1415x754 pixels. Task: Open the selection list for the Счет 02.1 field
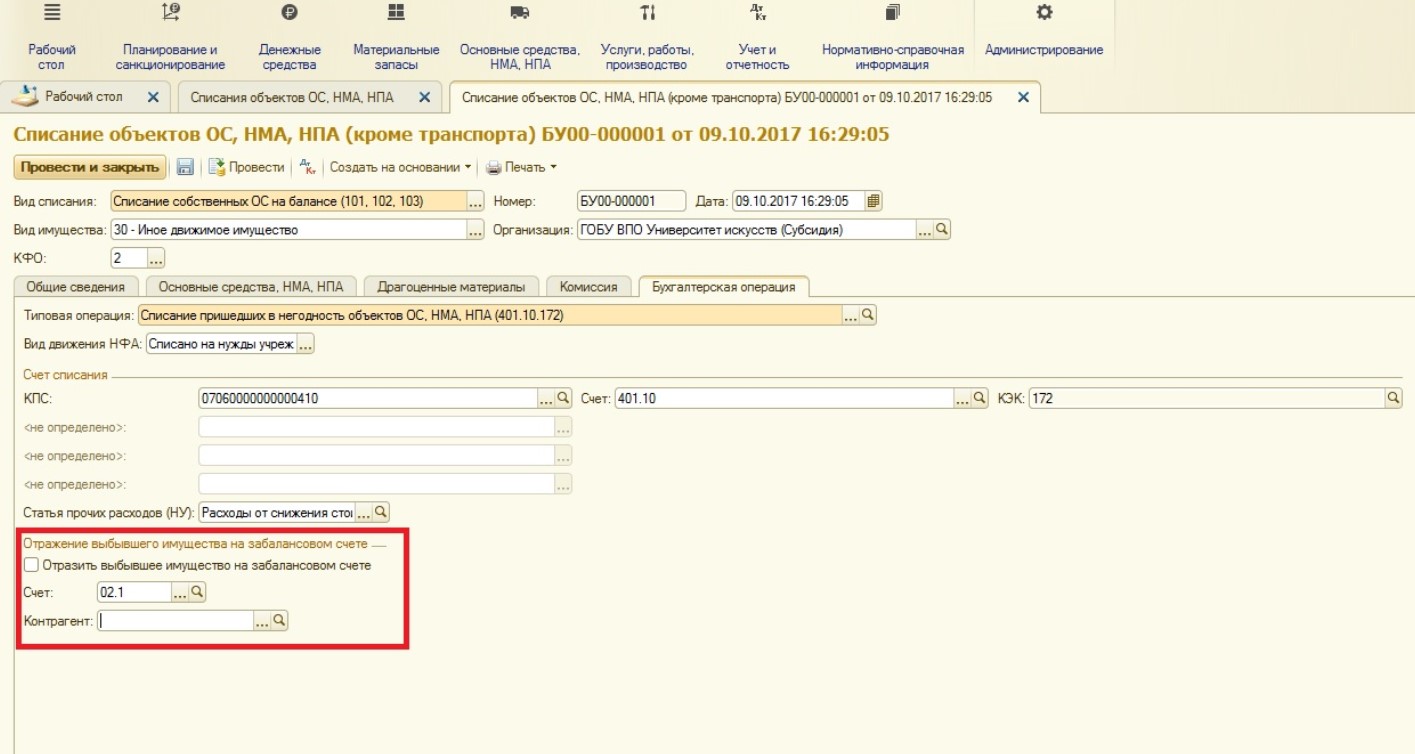click(181, 592)
